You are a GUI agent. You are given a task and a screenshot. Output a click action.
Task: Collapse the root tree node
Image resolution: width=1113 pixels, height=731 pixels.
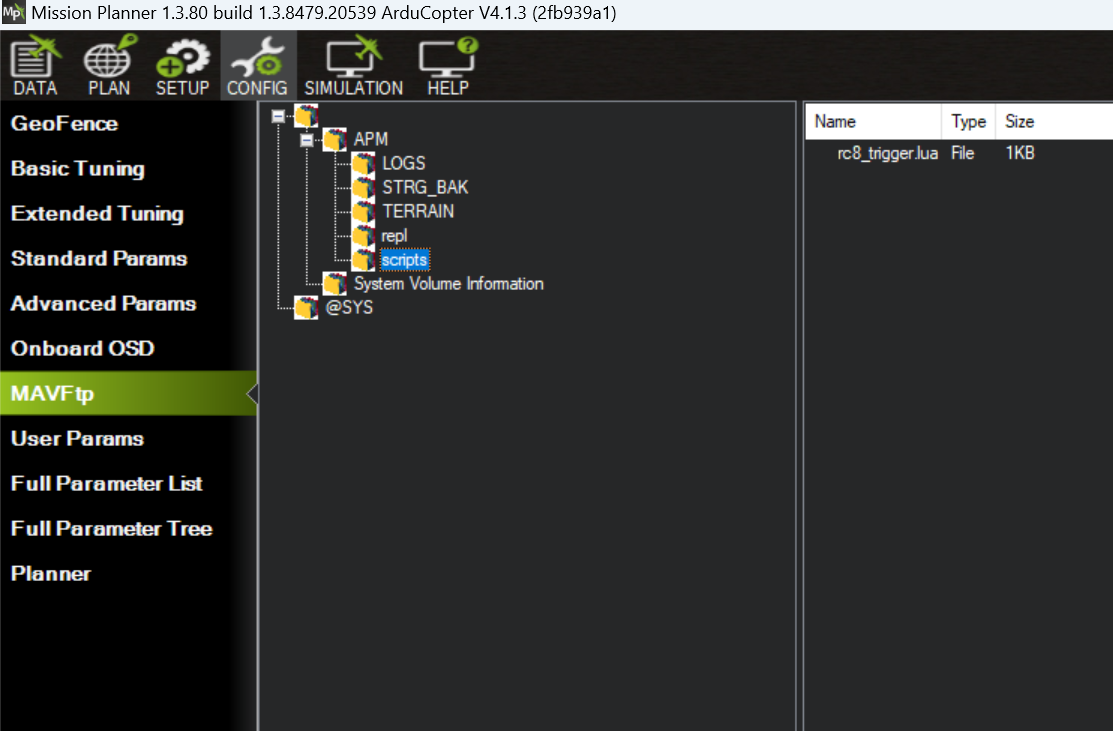tap(278, 116)
